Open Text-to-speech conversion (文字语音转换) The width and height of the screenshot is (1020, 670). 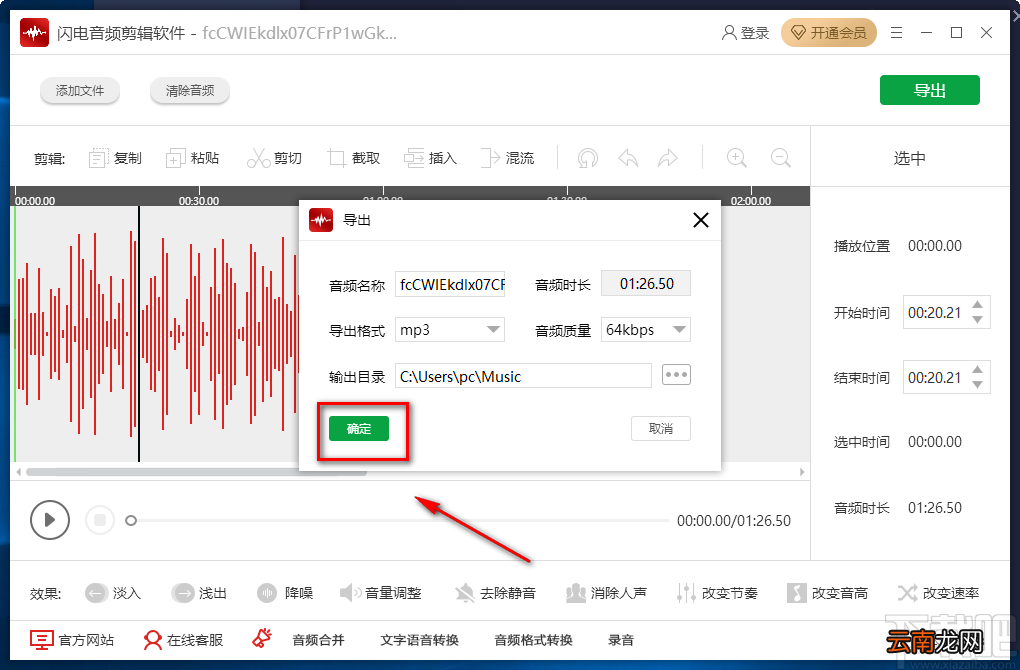(420, 640)
